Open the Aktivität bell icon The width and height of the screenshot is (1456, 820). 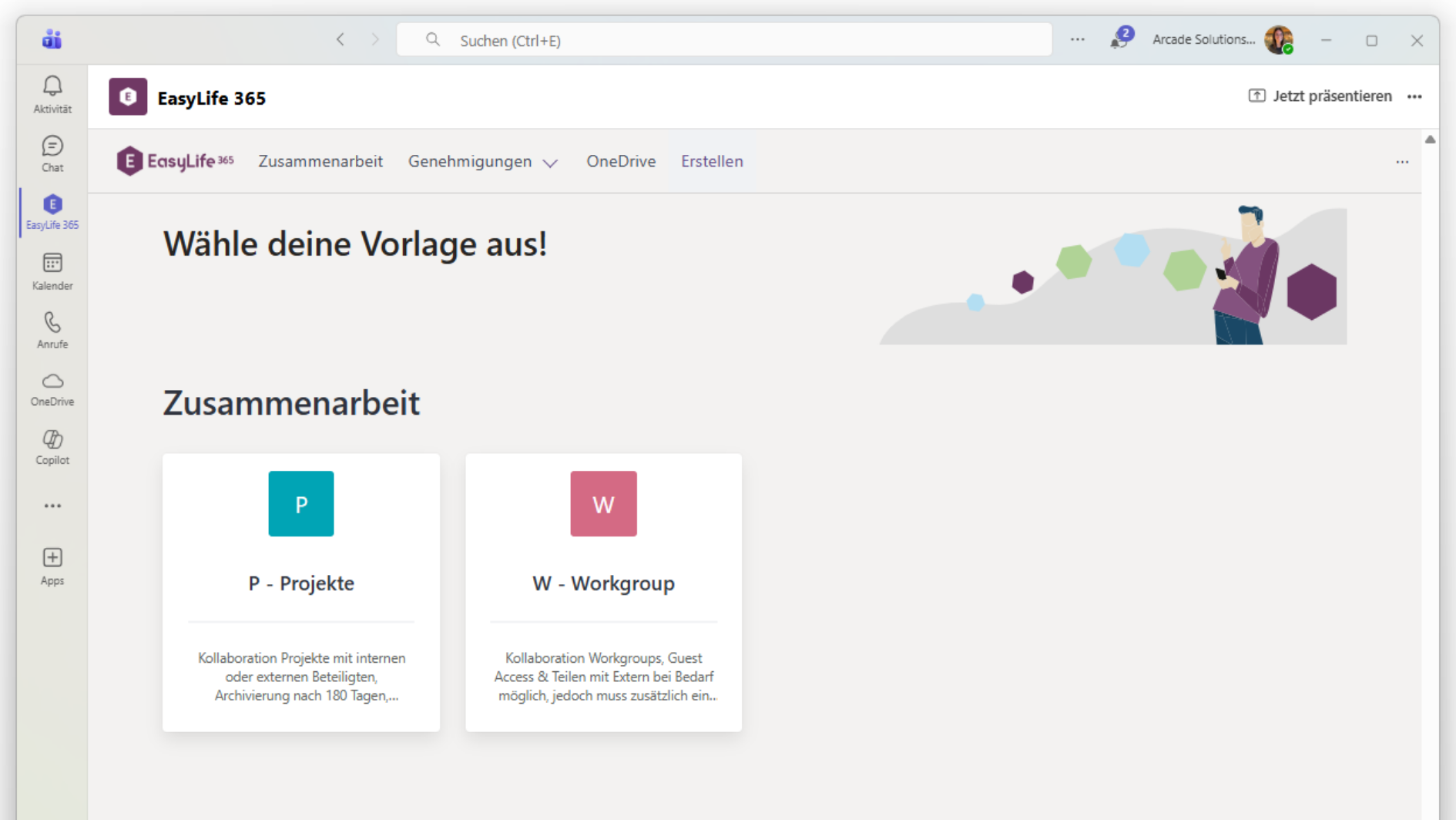pyautogui.click(x=52, y=94)
